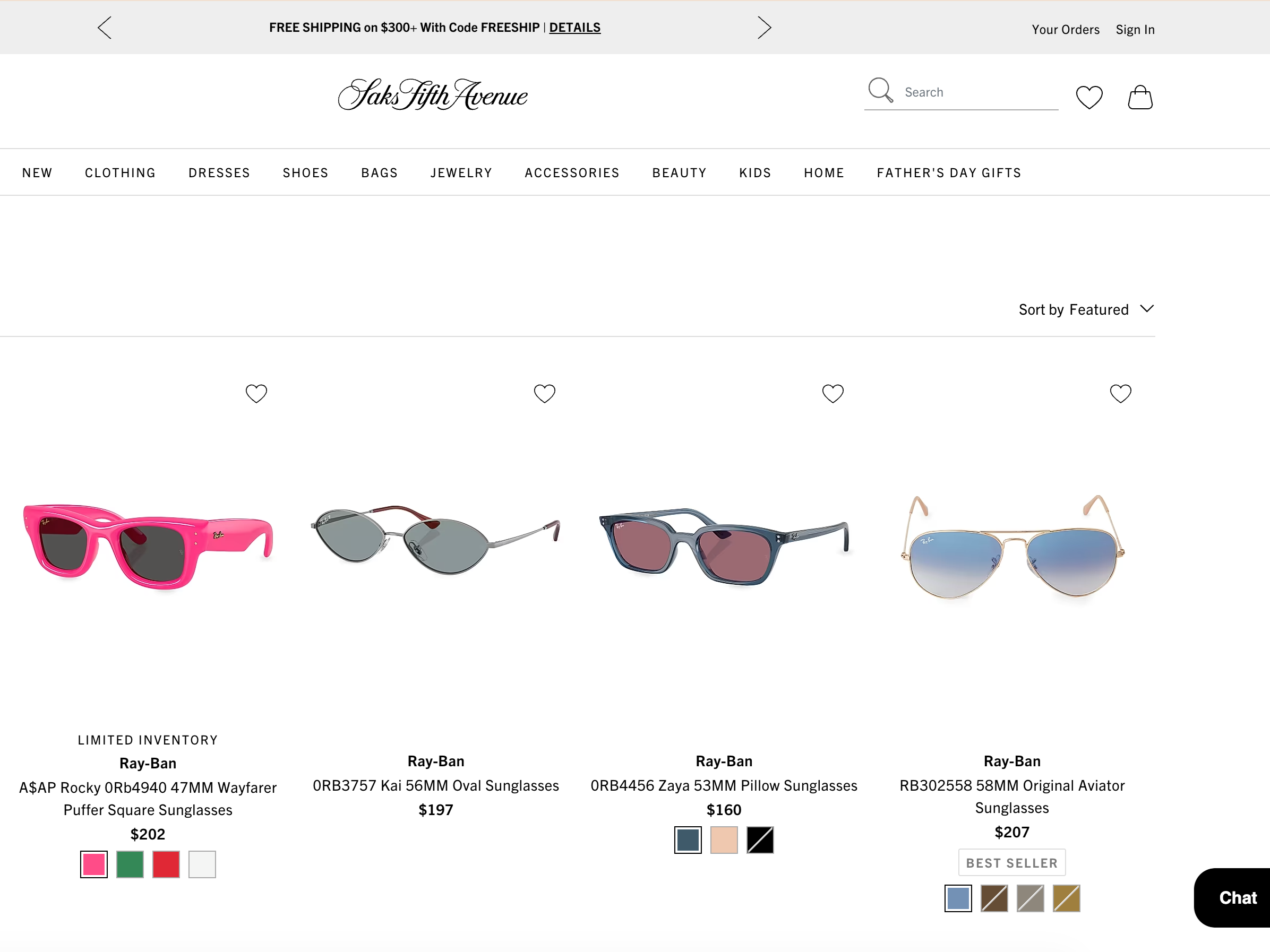Expand the Sort by Featured dropdown
Viewport: 1270px width, 952px height.
coord(1086,310)
